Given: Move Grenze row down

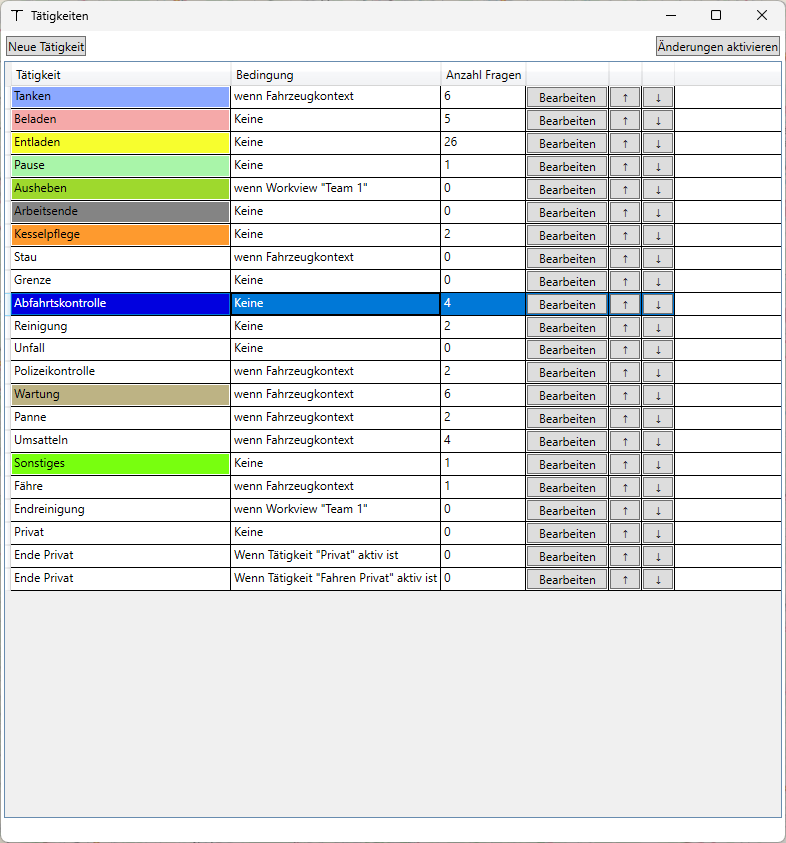Looking at the screenshot, I should tap(658, 282).
